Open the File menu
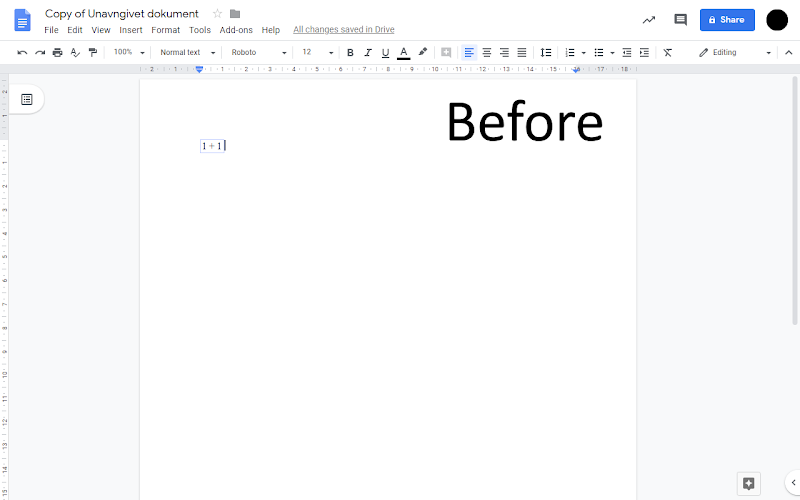The width and height of the screenshot is (800, 500). pyautogui.click(x=51, y=30)
